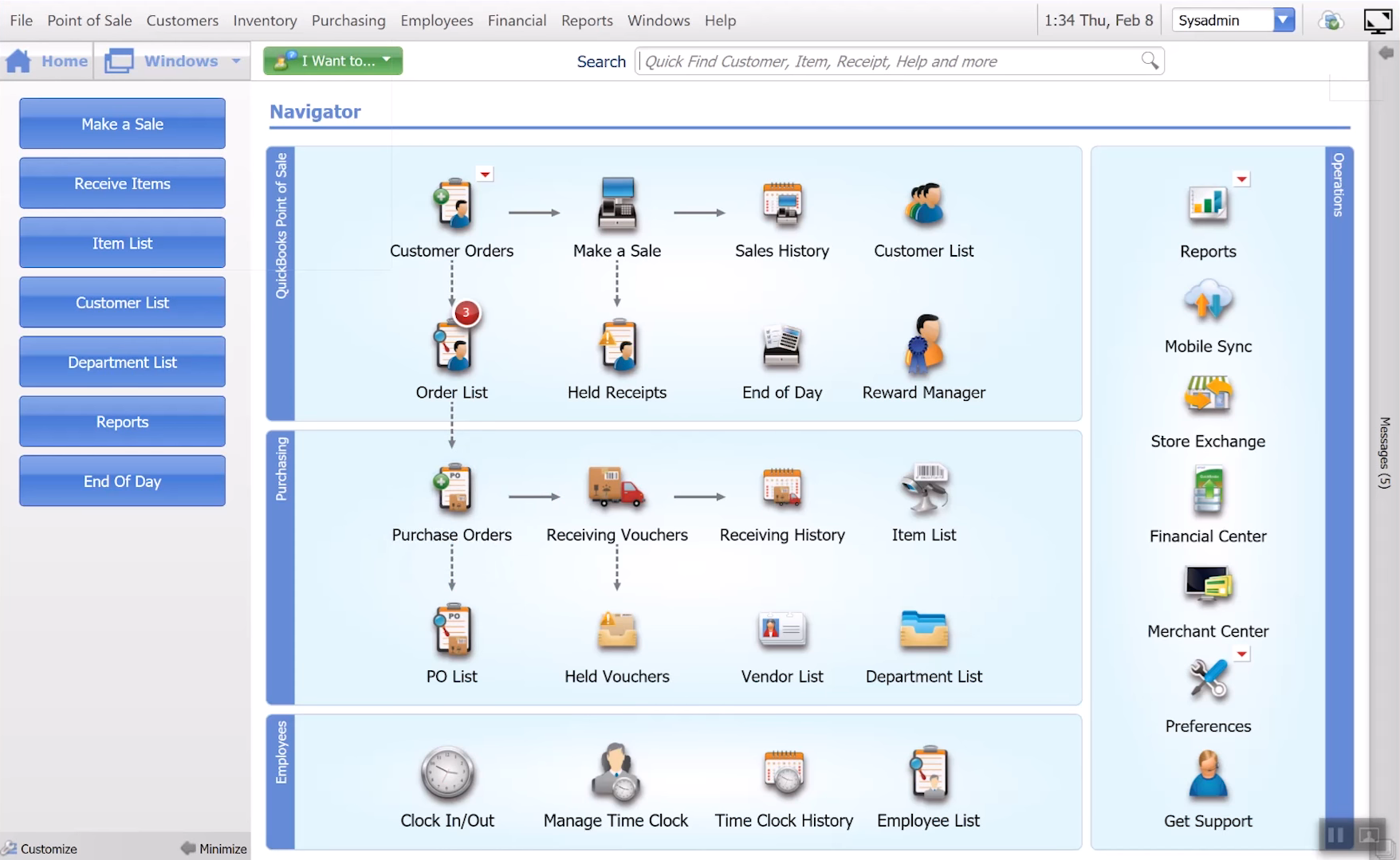Open the Vendor List icon
1400x860 pixels.
(x=782, y=630)
